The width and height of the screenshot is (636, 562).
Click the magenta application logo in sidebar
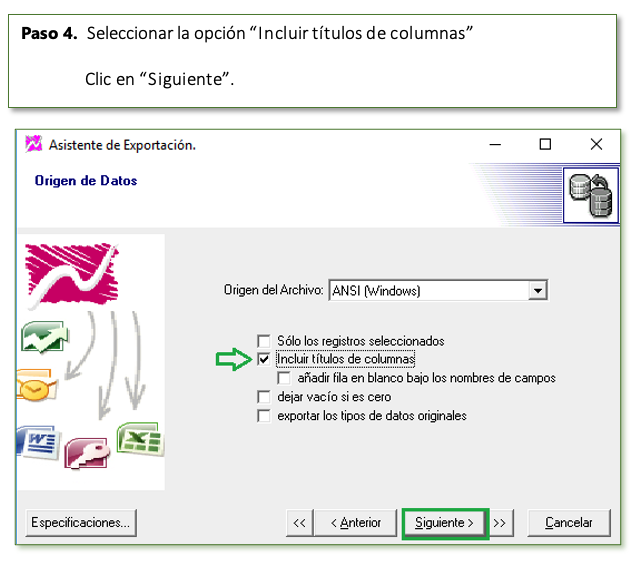(x=72, y=274)
